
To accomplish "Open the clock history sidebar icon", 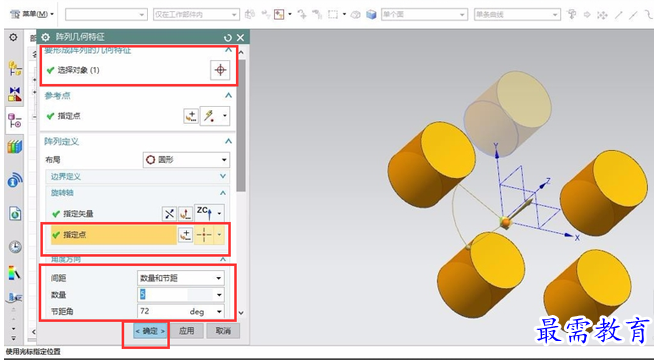I will click(15, 246).
